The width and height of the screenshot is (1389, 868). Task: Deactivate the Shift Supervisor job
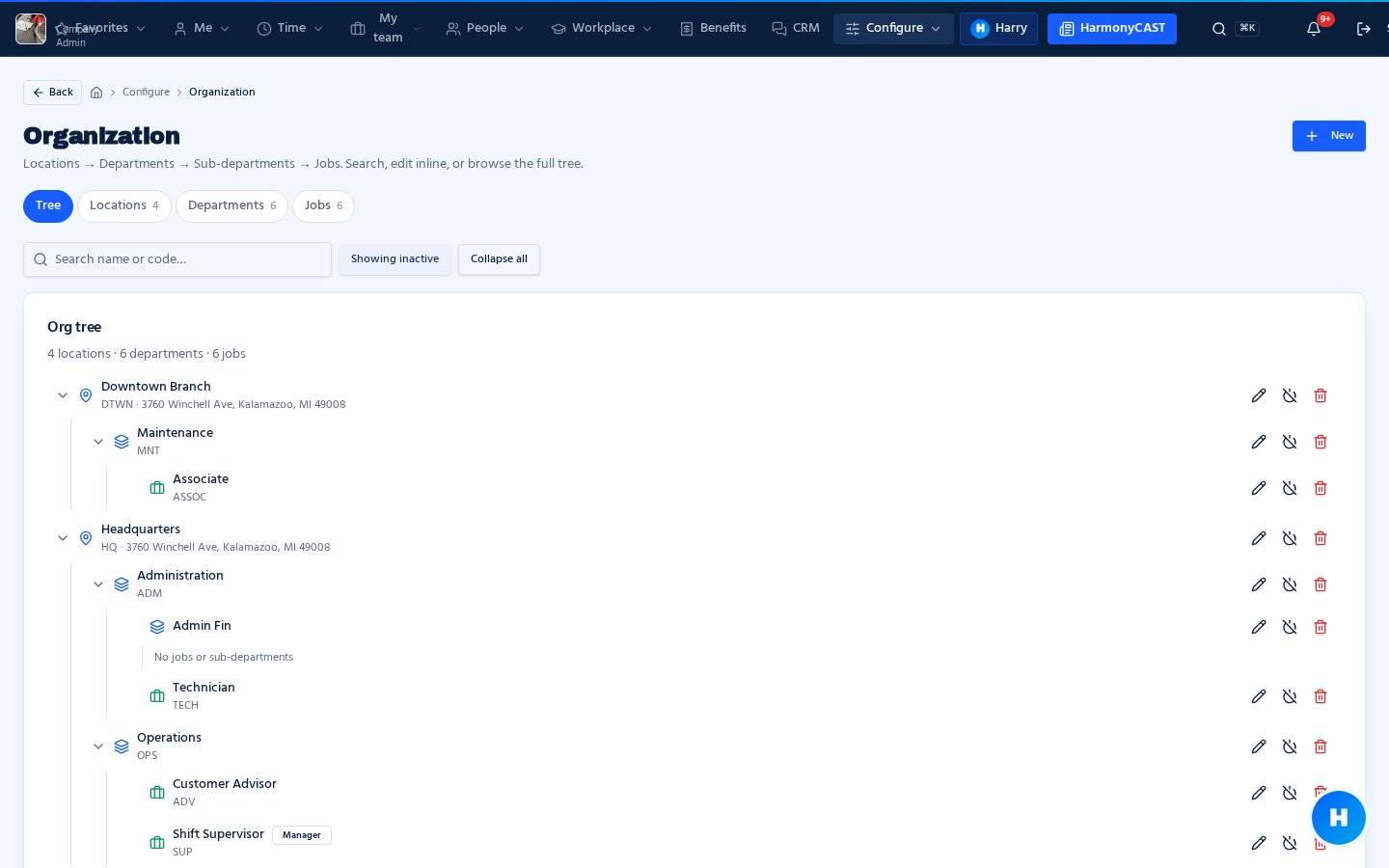[x=1290, y=843]
